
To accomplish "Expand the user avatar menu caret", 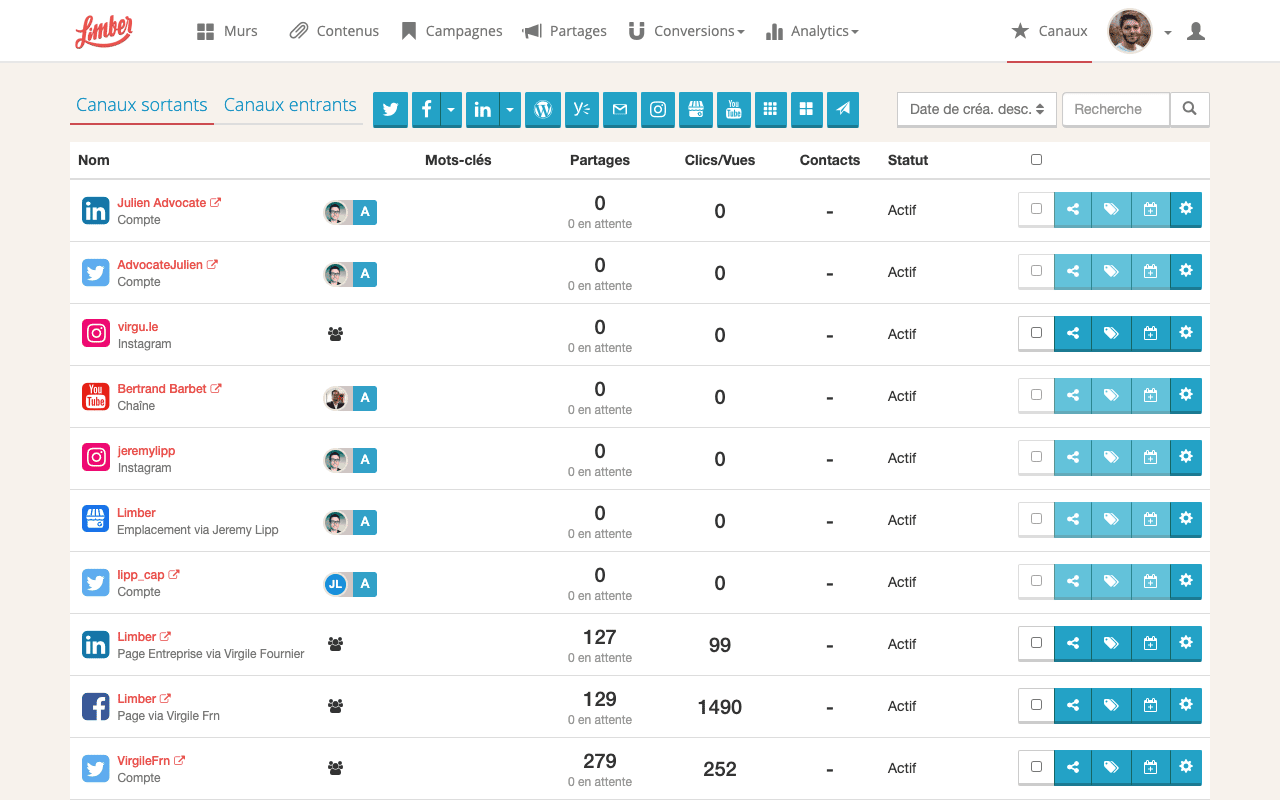I will coord(1168,32).
